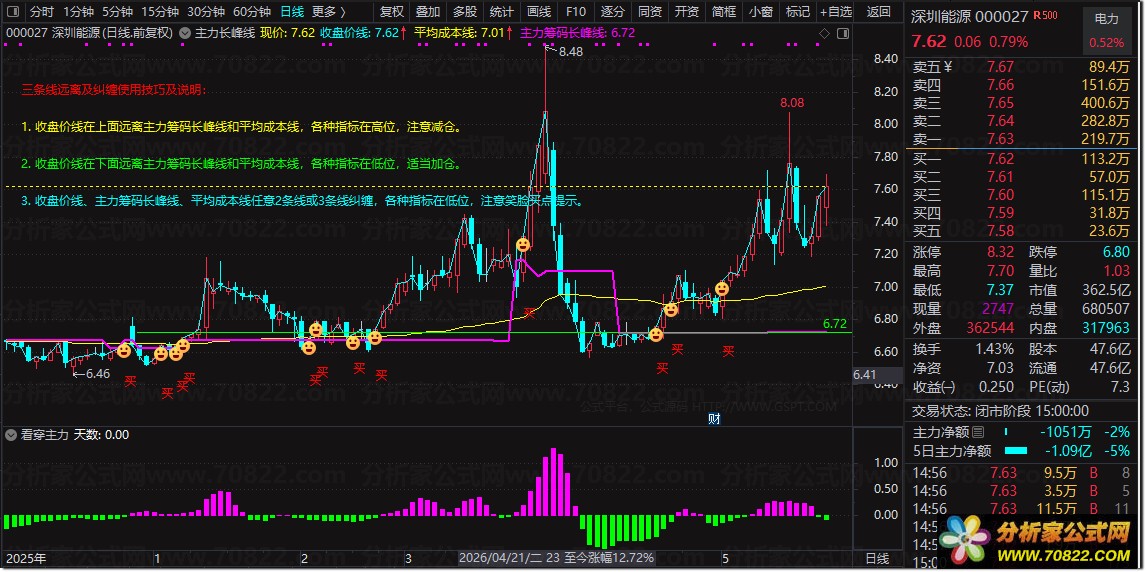Click list icon beside 主力净额

coord(977,432)
